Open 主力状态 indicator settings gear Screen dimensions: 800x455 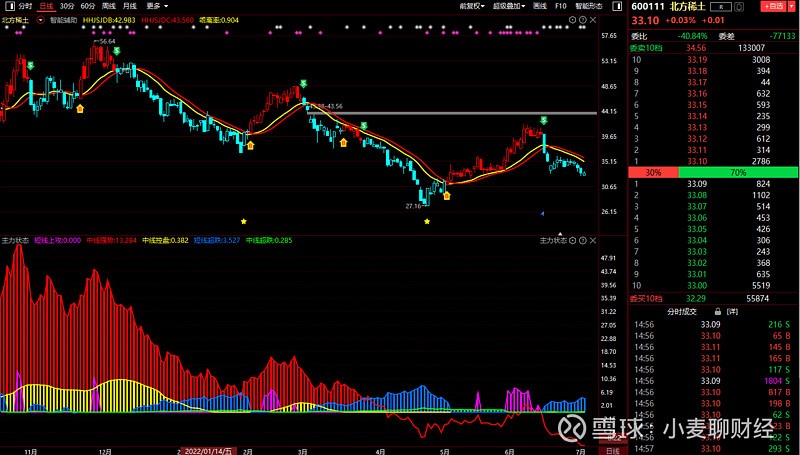point(574,241)
